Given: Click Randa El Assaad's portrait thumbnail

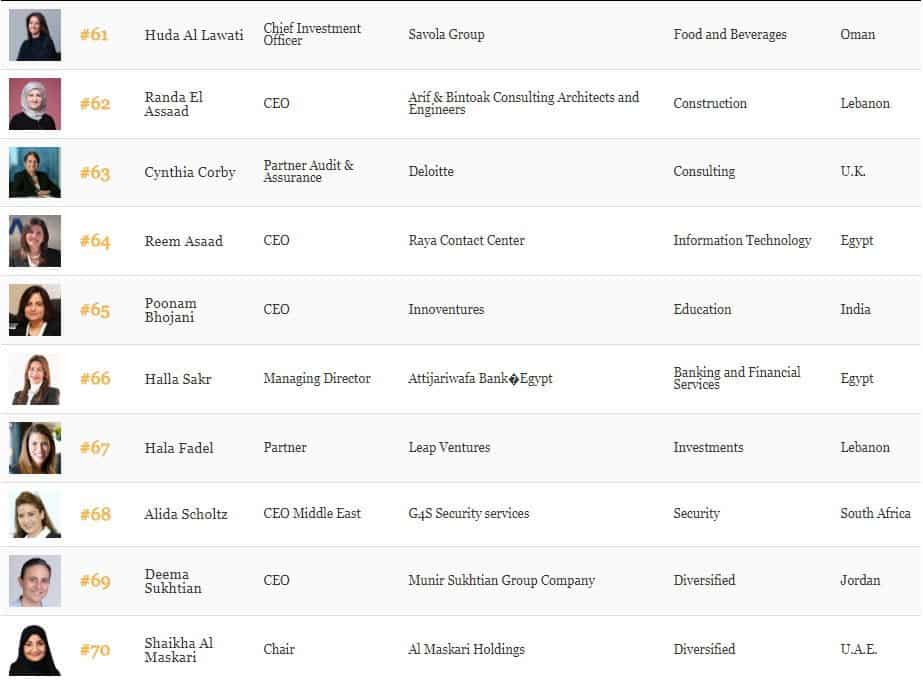Looking at the screenshot, I should click(35, 104).
